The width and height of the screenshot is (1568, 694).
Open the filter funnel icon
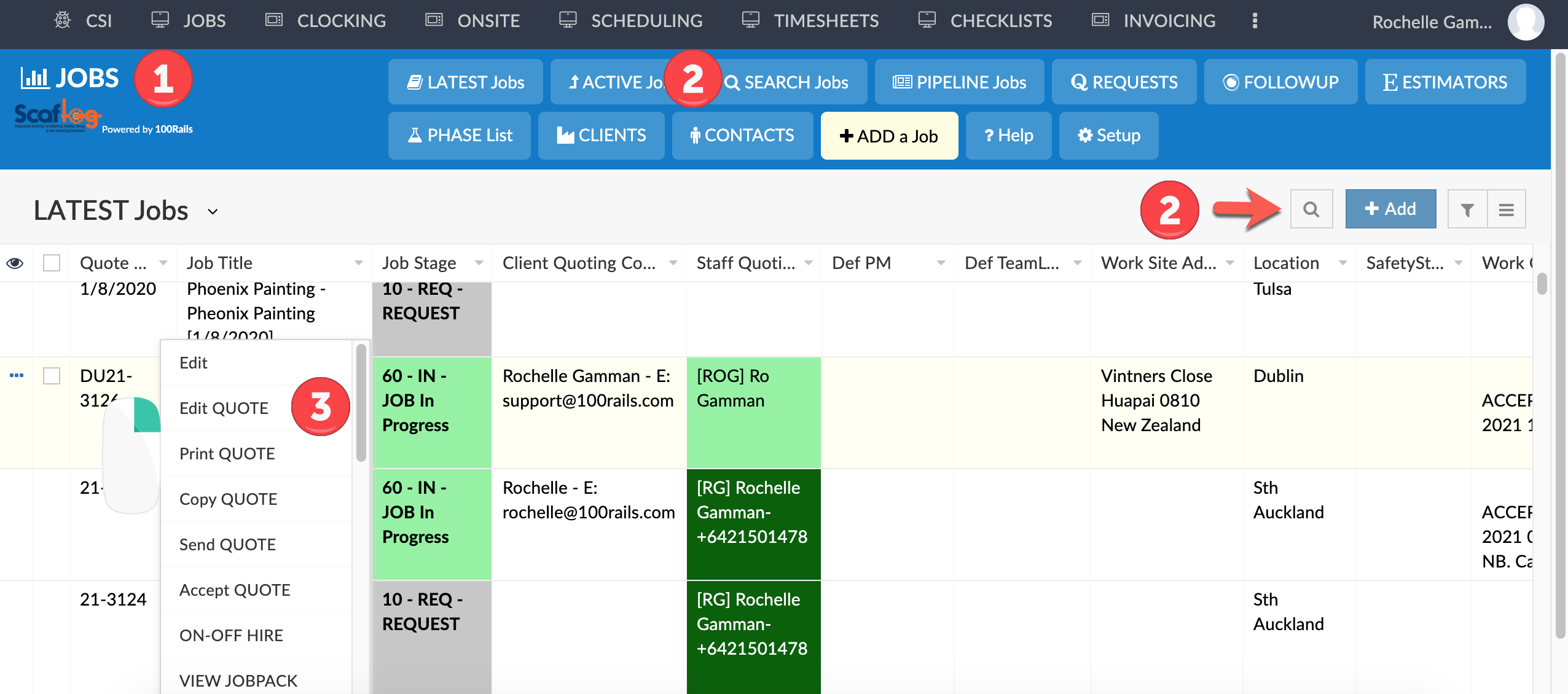(1467, 209)
